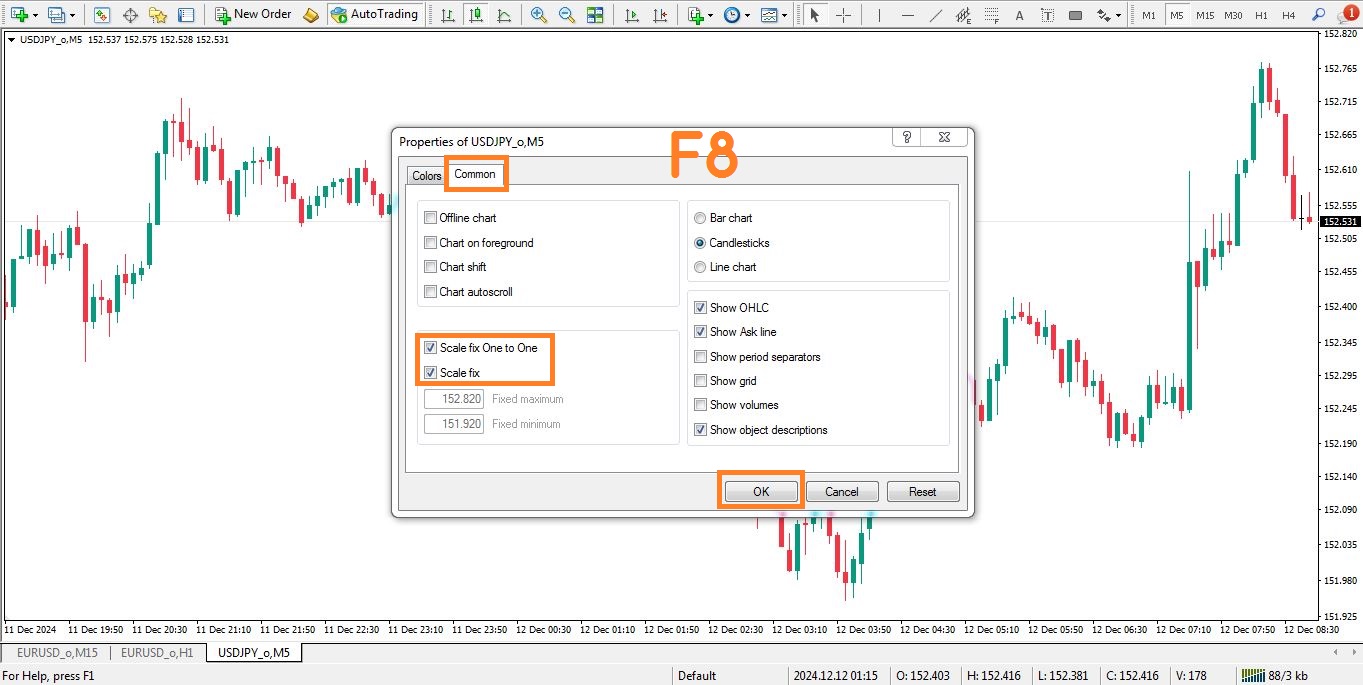This screenshot has width=1363, height=685.
Task: Open the new chart dropdown arrow
Action: click(x=36, y=15)
